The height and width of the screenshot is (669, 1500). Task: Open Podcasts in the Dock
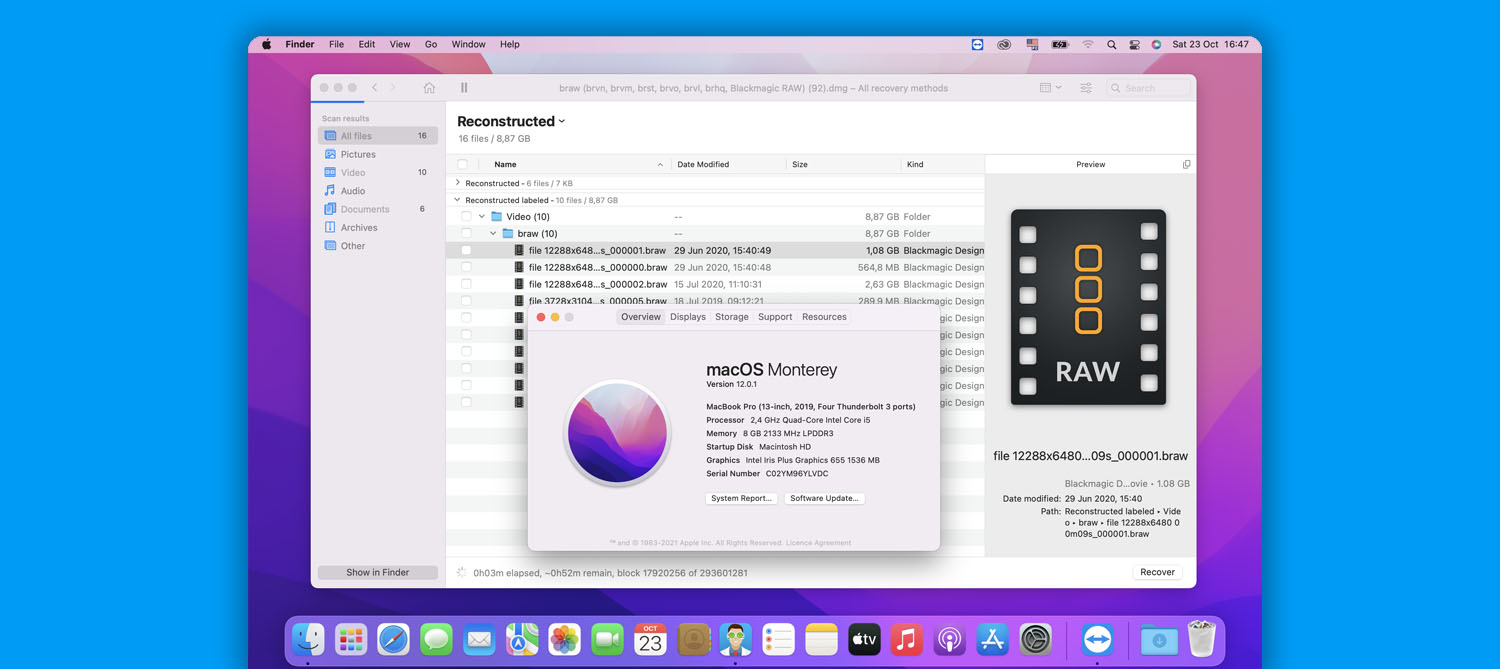point(949,639)
